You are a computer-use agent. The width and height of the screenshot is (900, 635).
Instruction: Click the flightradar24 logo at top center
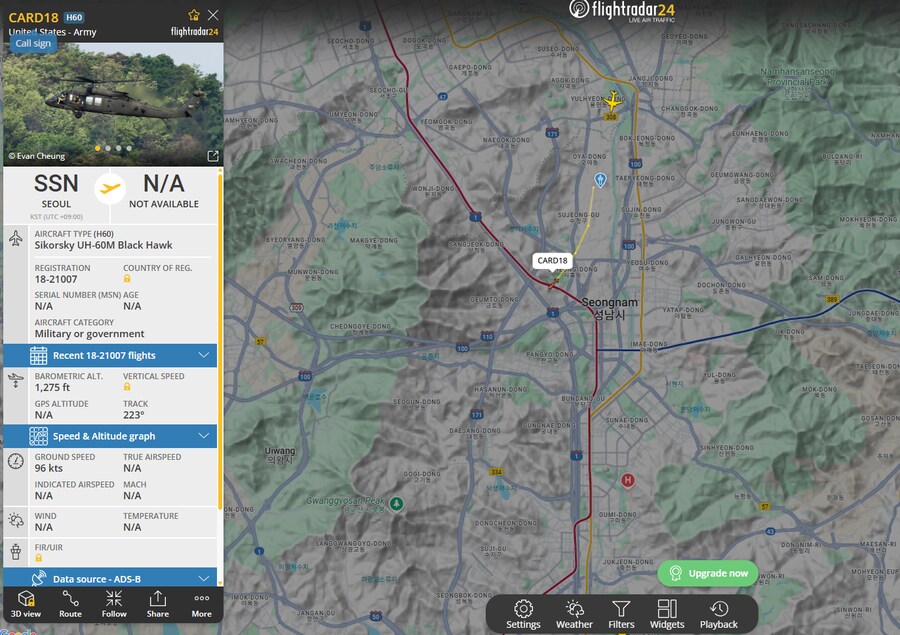pos(622,10)
